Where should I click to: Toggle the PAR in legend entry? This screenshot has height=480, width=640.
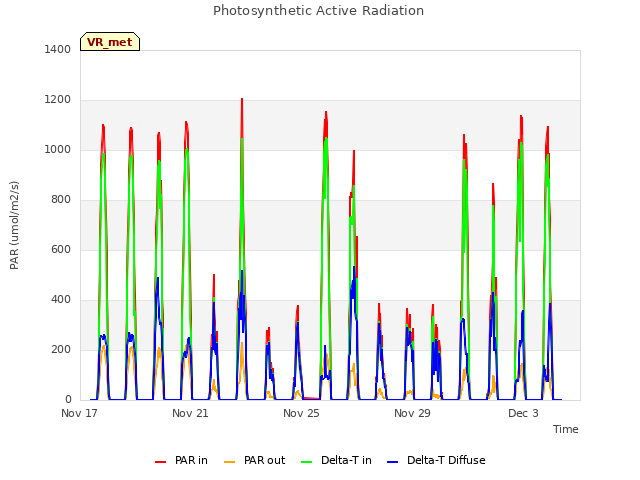181,460
